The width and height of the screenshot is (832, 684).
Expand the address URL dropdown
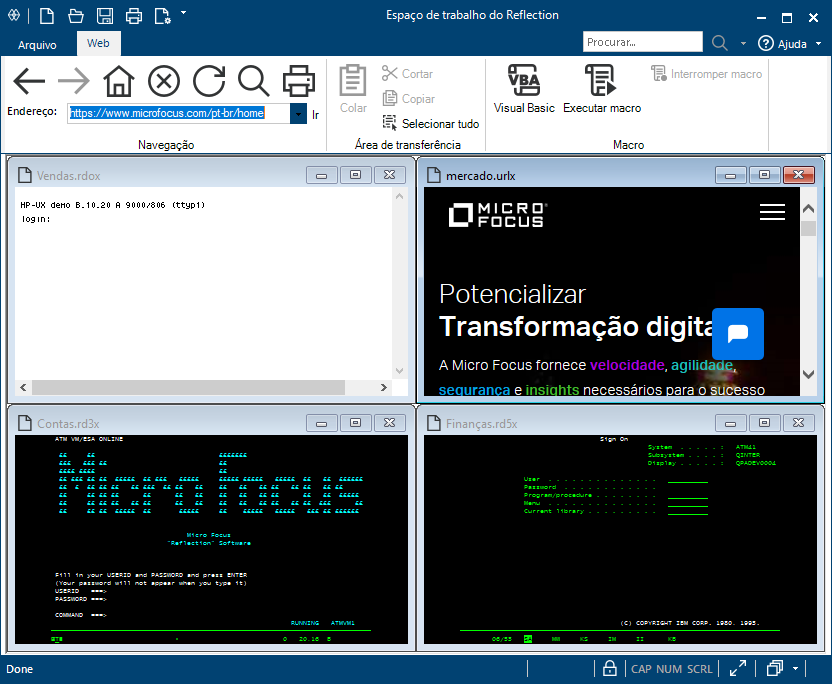(298, 114)
